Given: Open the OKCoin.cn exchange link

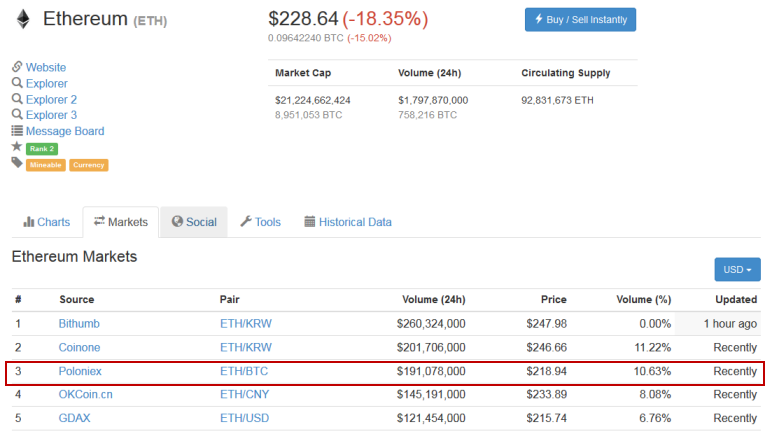Looking at the screenshot, I should click(x=85, y=395).
